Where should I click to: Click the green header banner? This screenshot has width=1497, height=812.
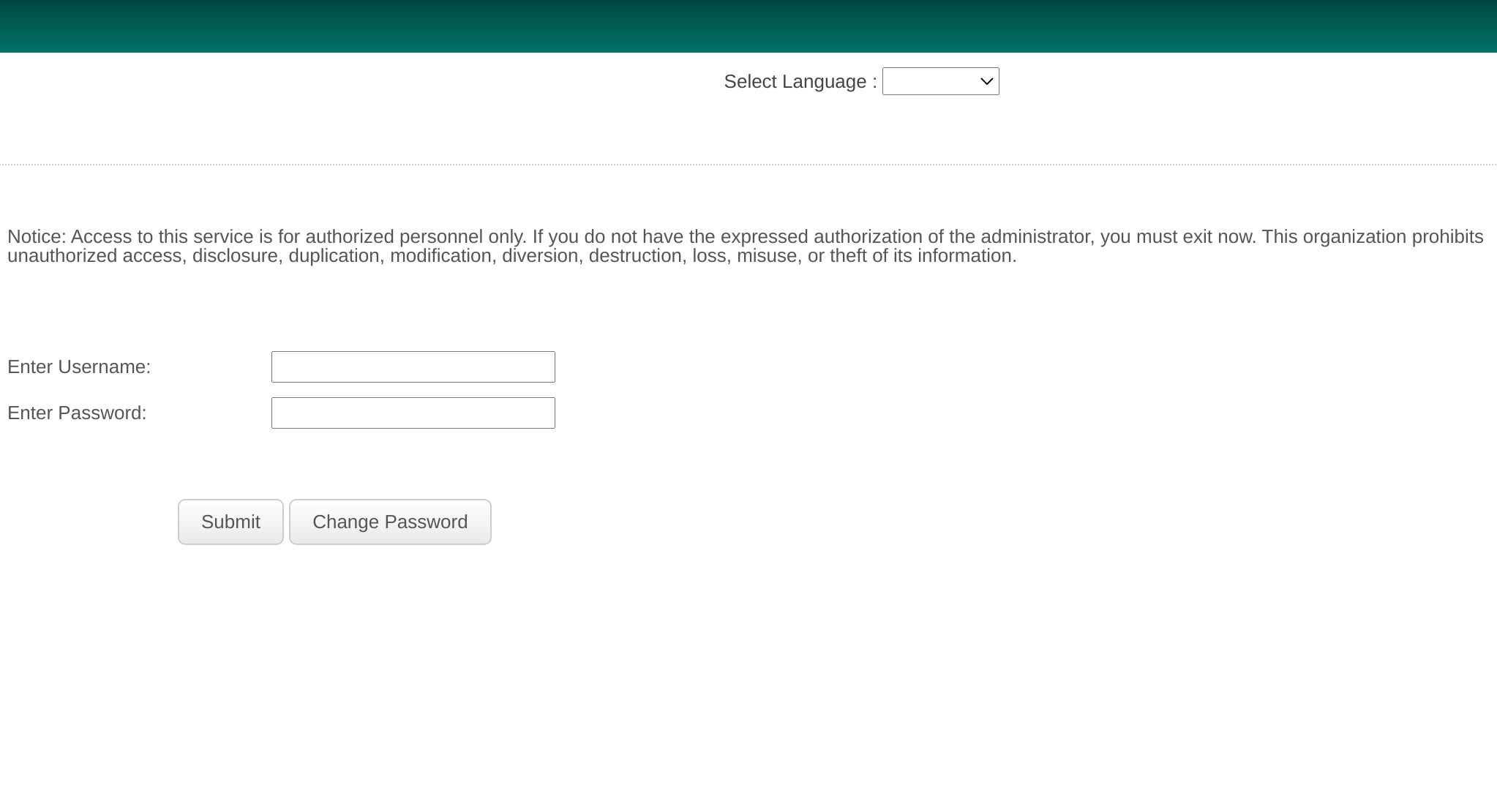(748, 26)
